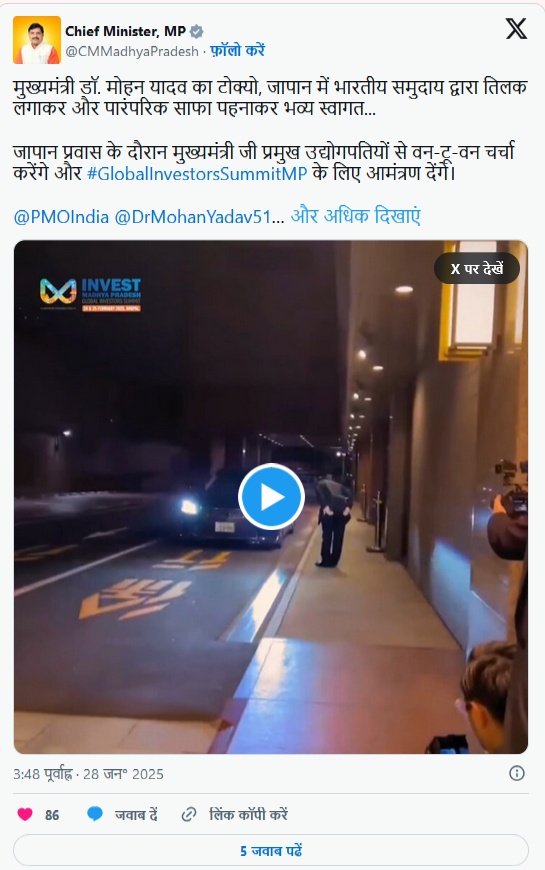Screen dimensions: 545x870
Task: Play the embedded tweet video
Action: [271, 496]
